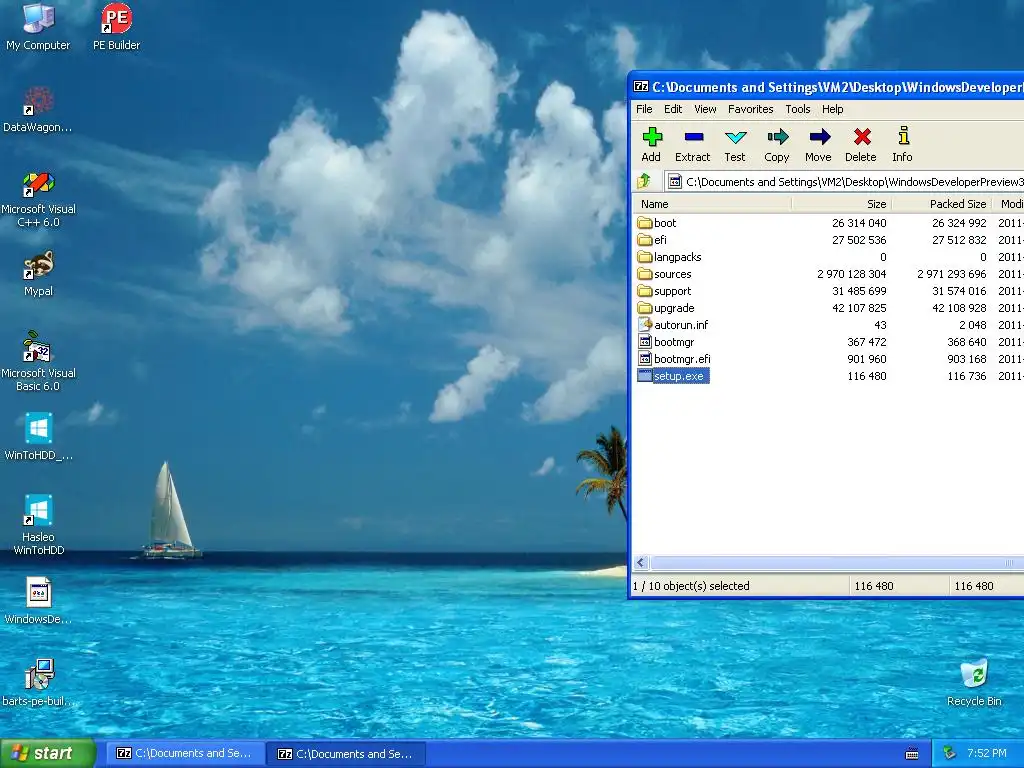Select the Mypal browser shortcut
The image size is (1024, 768).
click(38, 274)
